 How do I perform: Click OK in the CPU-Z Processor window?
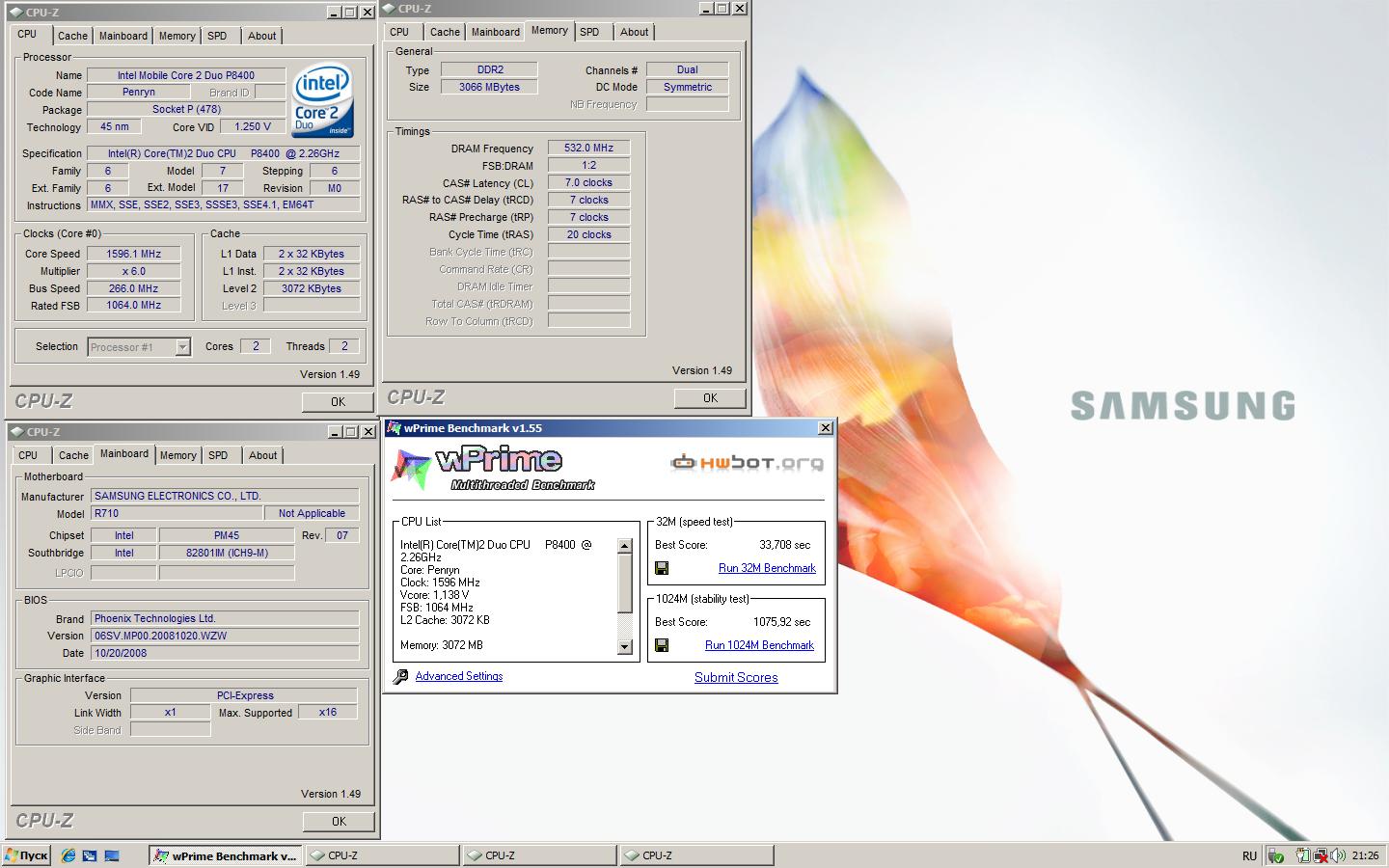tap(338, 402)
